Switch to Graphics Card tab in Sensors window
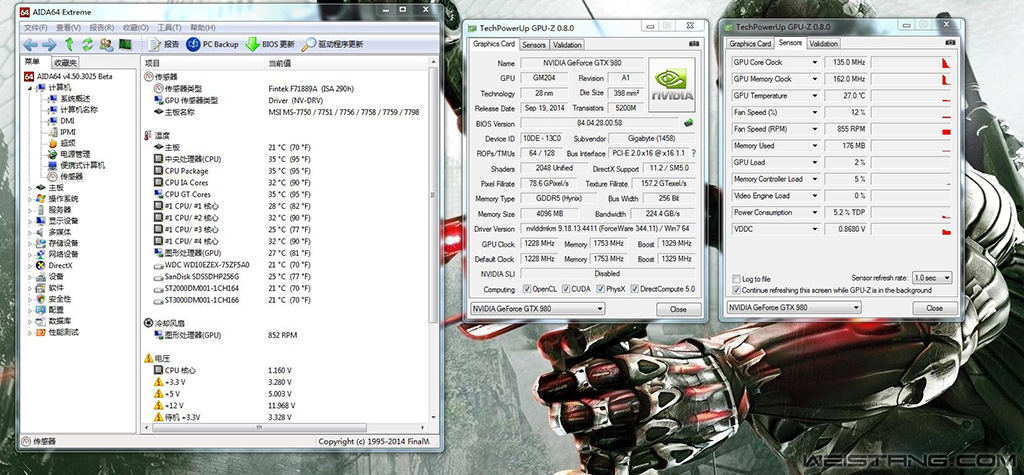 pos(750,44)
